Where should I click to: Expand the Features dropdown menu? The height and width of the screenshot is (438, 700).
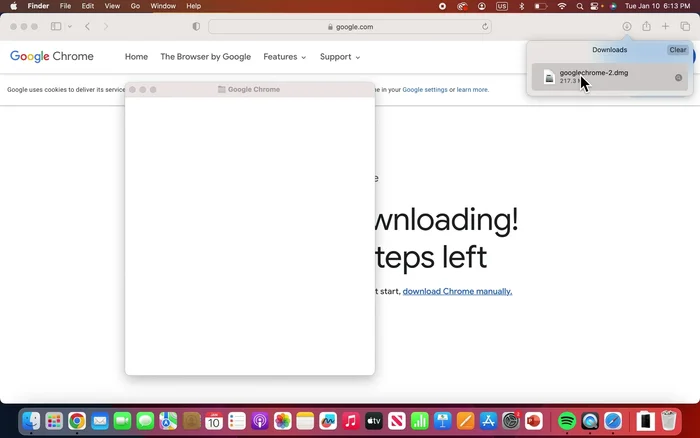[284, 57]
